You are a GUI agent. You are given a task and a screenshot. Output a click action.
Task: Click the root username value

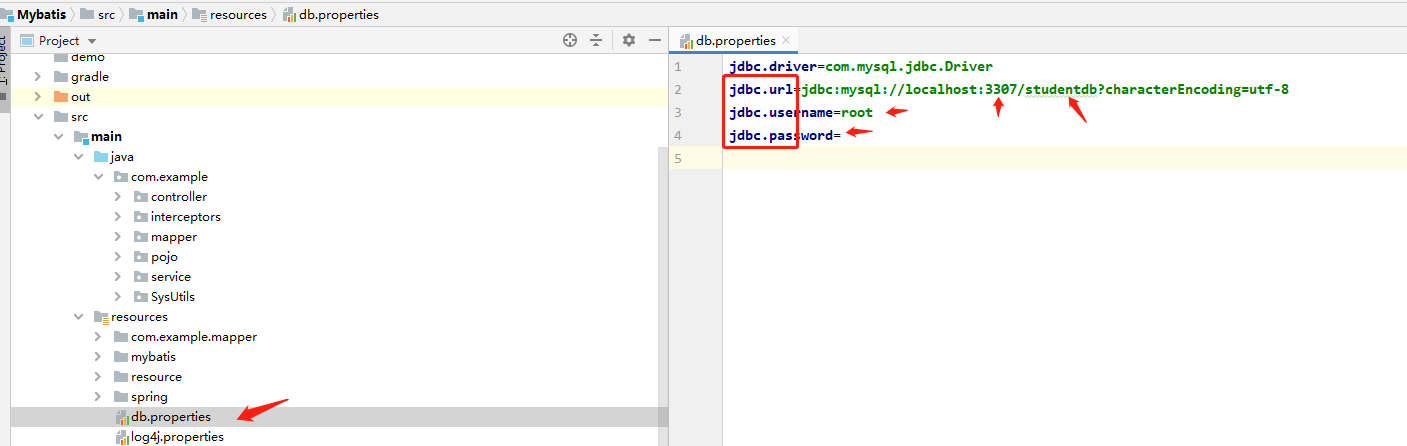pos(856,112)
